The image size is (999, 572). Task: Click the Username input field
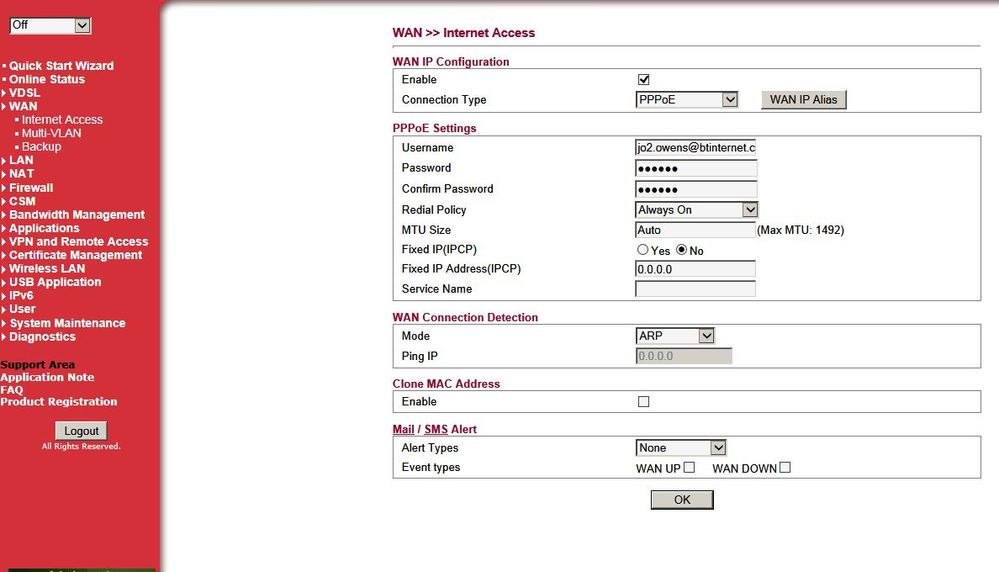click(695, 148)
